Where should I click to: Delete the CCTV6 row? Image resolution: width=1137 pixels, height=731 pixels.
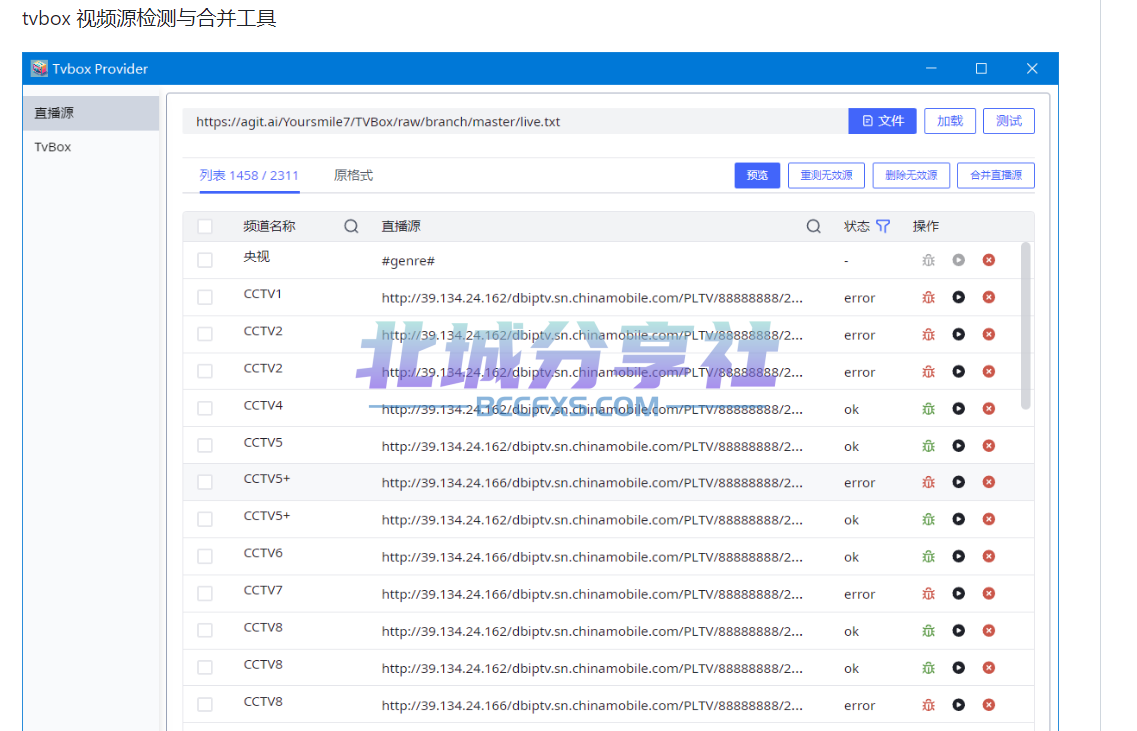[988, 557]
